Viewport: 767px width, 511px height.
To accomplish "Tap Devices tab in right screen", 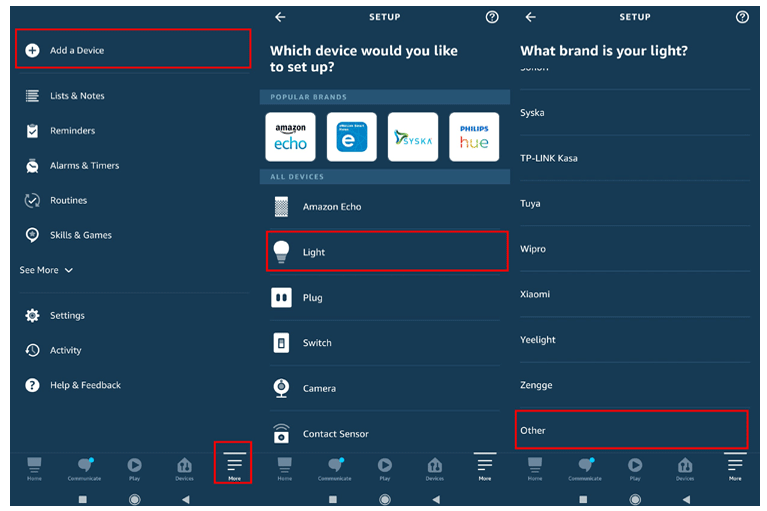I will (685, 468).
